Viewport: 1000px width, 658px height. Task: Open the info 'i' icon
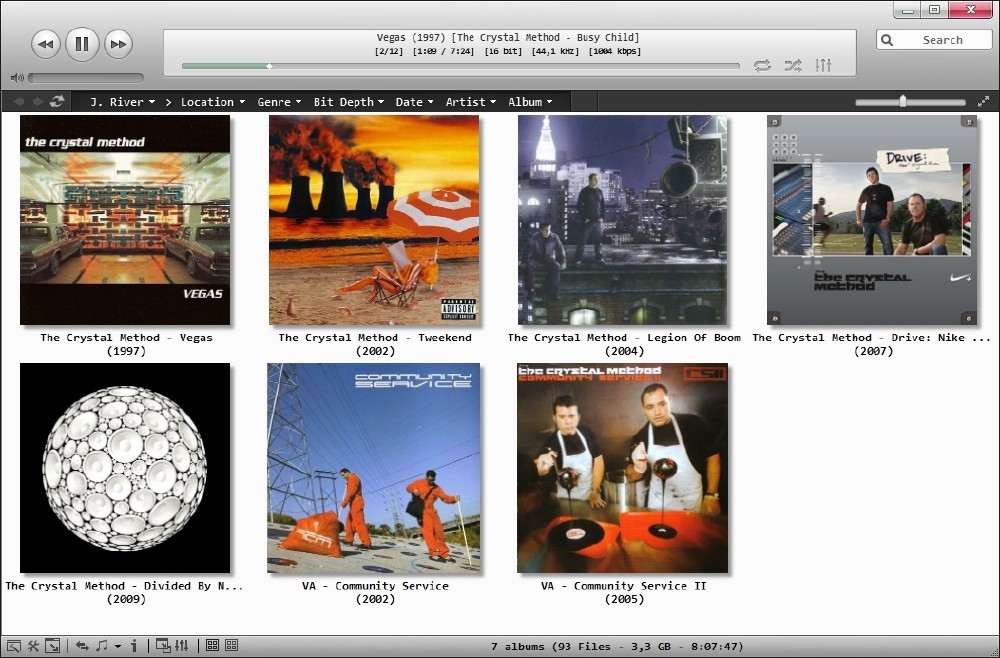click(x=134, y=646)
